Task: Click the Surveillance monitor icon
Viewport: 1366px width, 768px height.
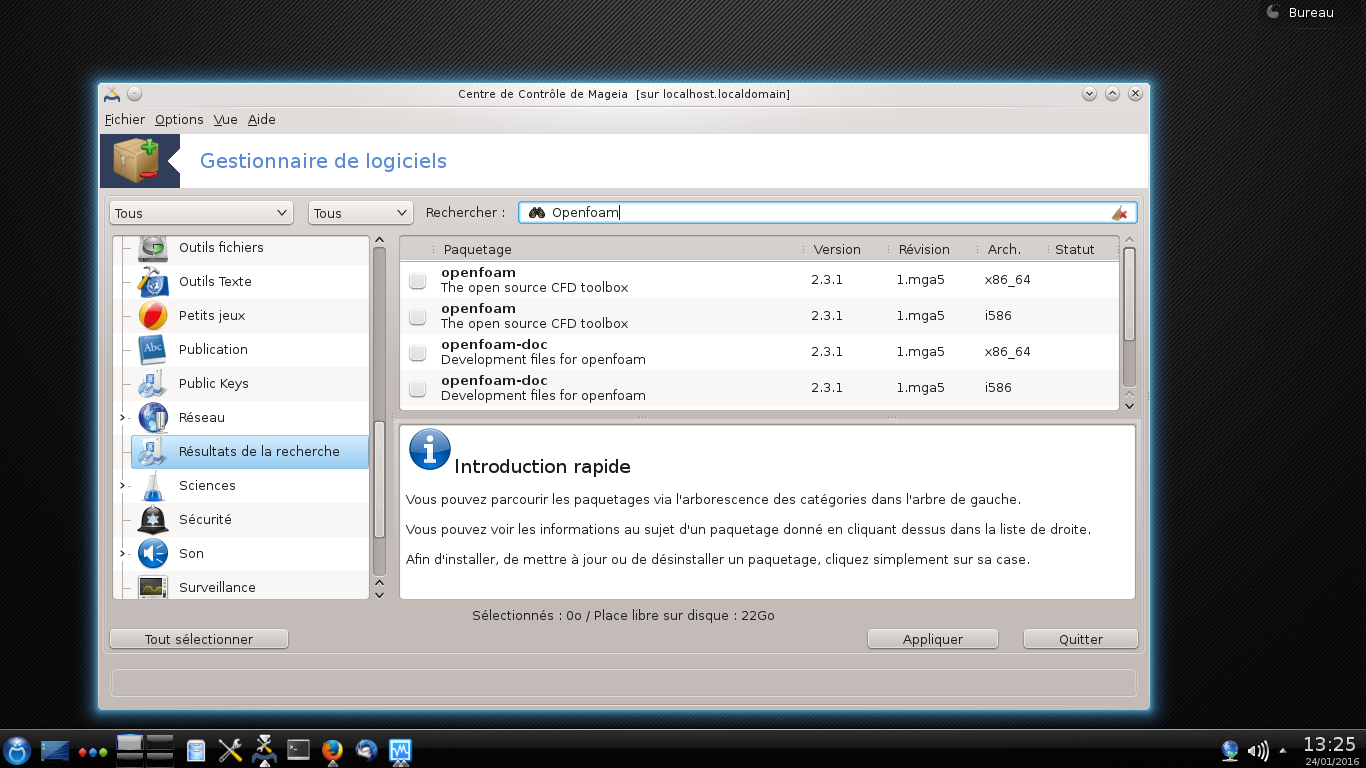Action: (153, 587)
